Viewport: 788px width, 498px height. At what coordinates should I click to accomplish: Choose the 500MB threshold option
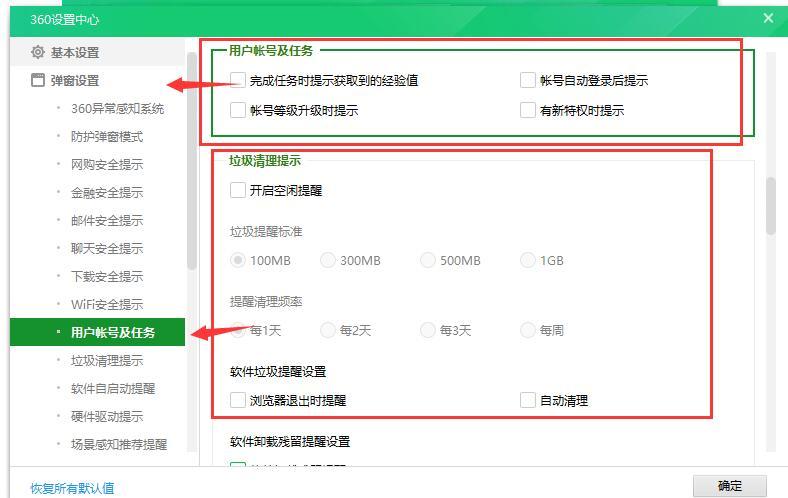click(x=428, y=260)
